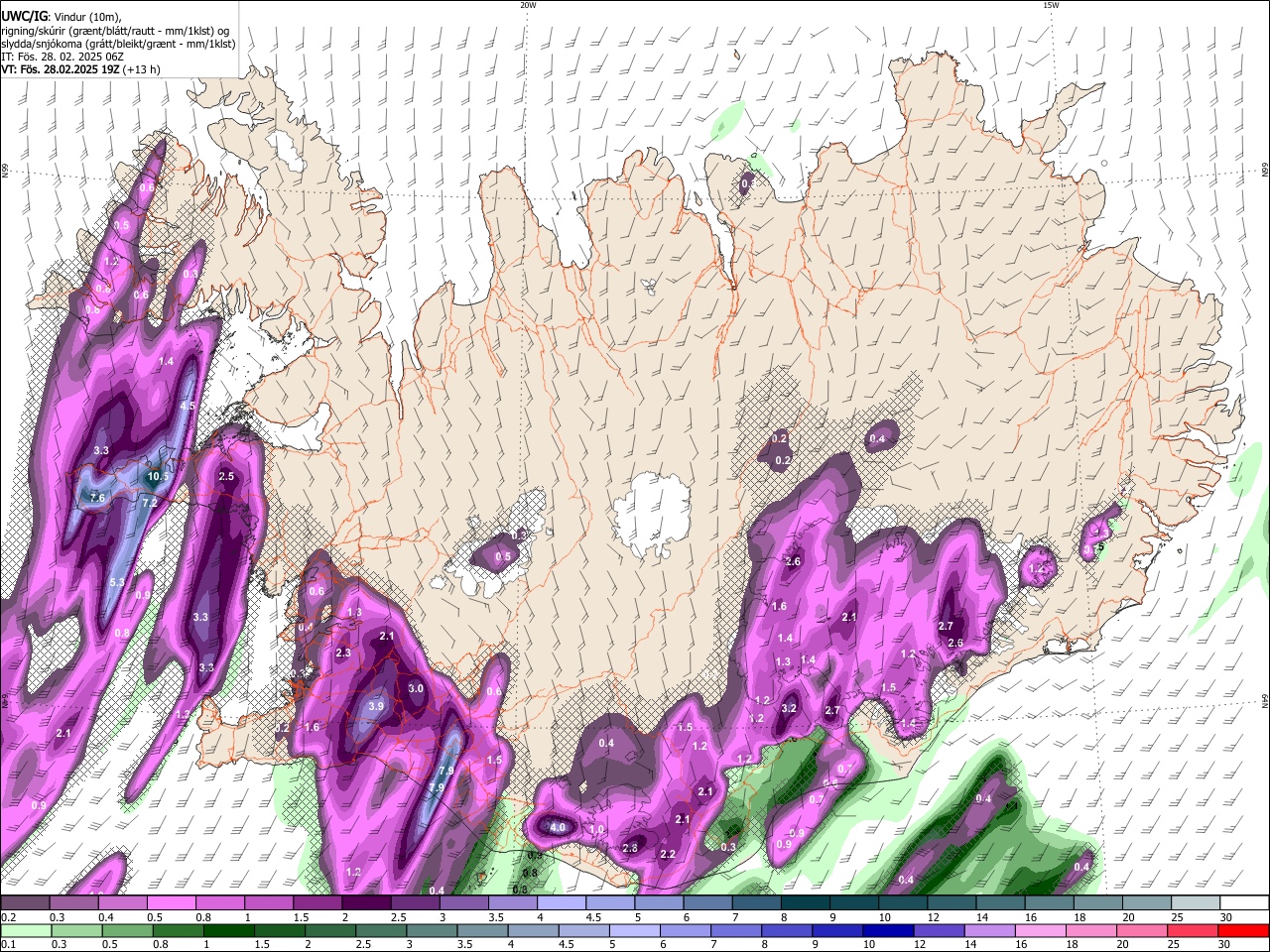This screenshot has width=1270, height=952.
Task: Click the 'slydda/snjókoma' legend description line
Action: (118, 44)
